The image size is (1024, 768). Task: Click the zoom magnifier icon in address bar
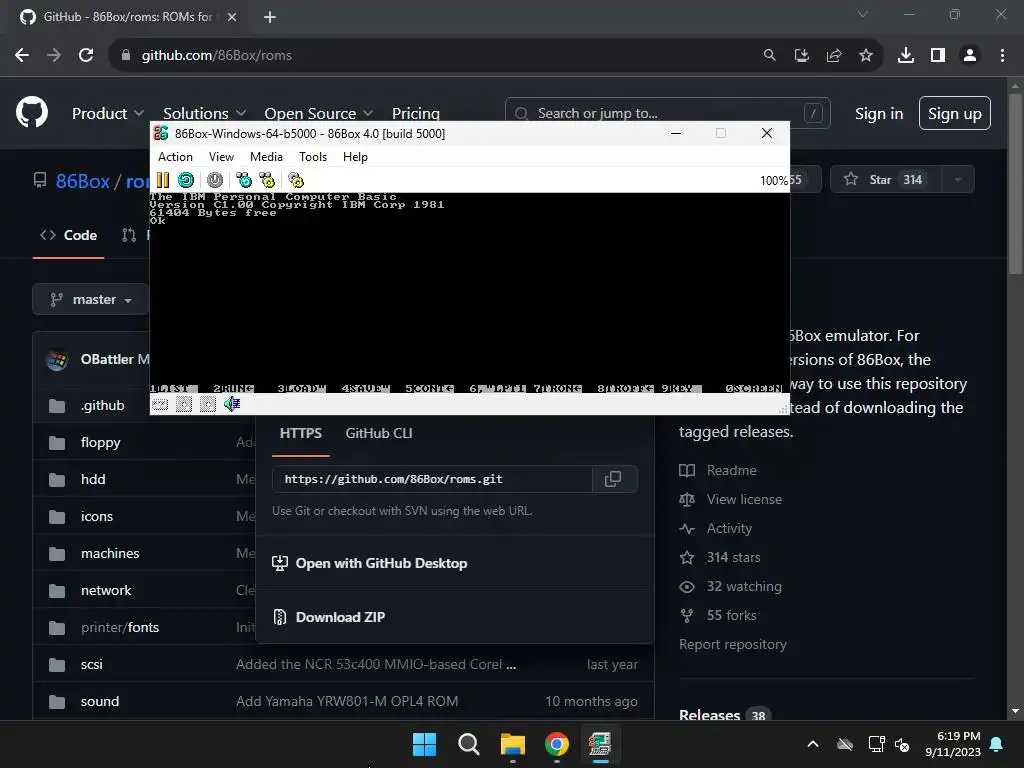click(x=770, y=55)
